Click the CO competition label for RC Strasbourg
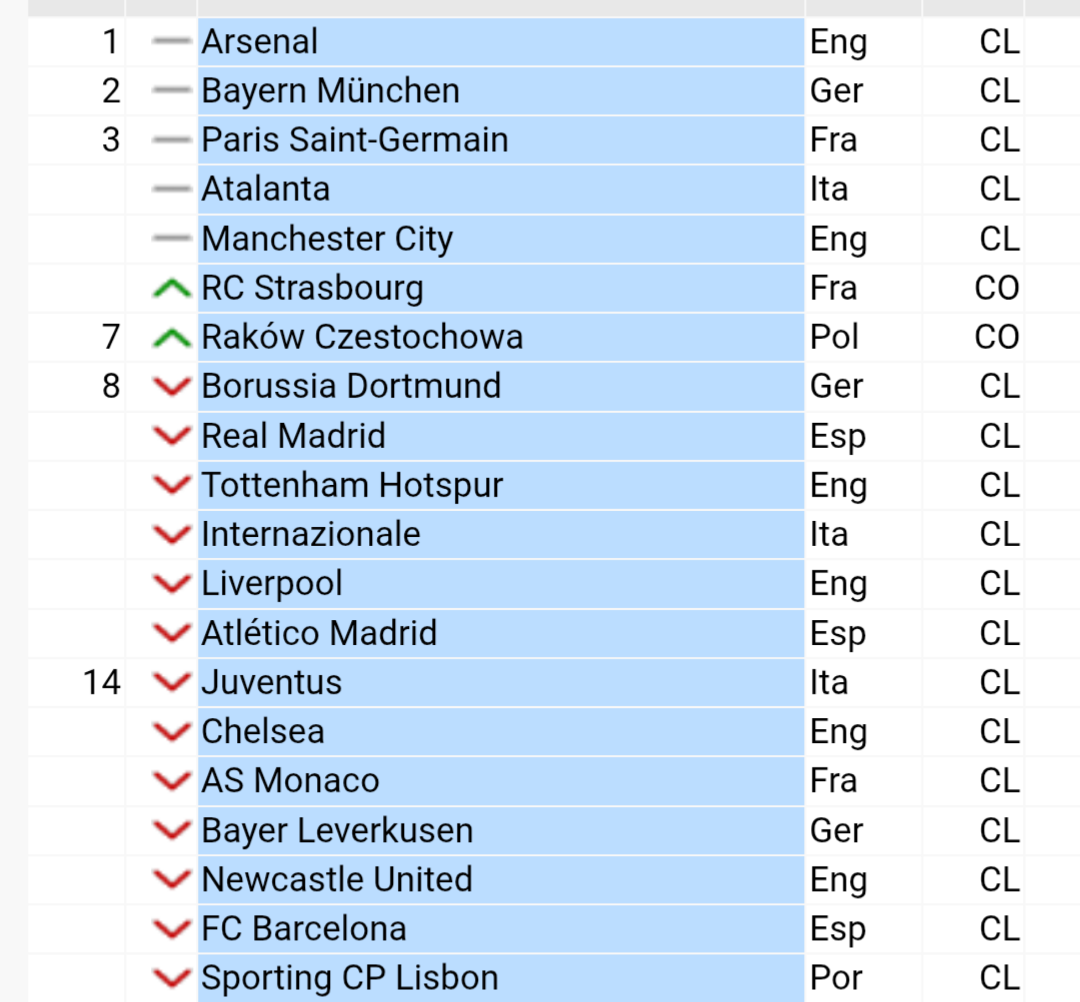 [x=996, y=288]
